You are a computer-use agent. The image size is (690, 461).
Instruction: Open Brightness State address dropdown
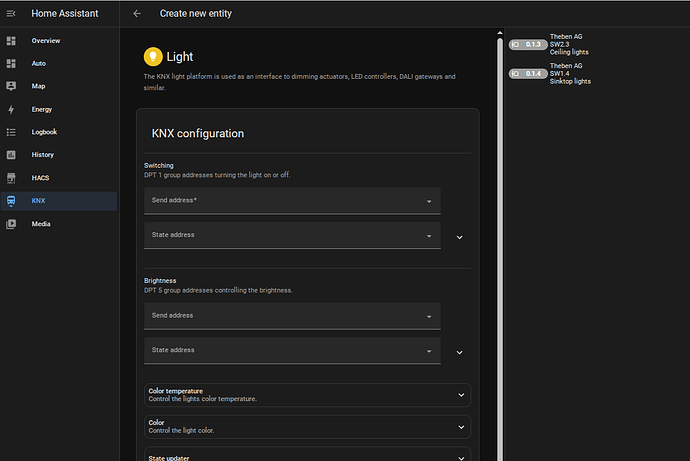click(292, 351)
